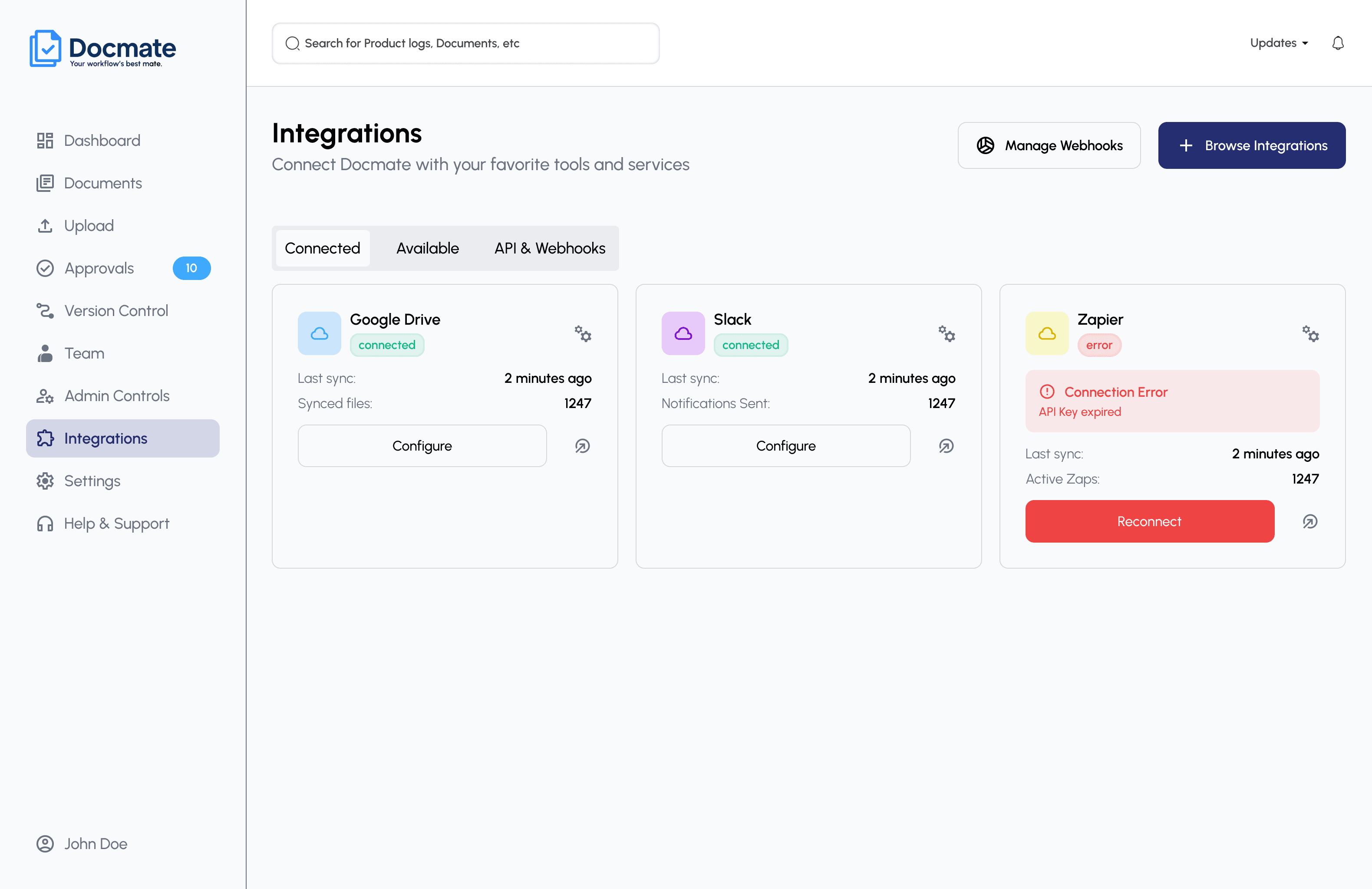Screen dimensions: 1372x889
Task: Switch to the Connected tab
Action: point(322,248)
